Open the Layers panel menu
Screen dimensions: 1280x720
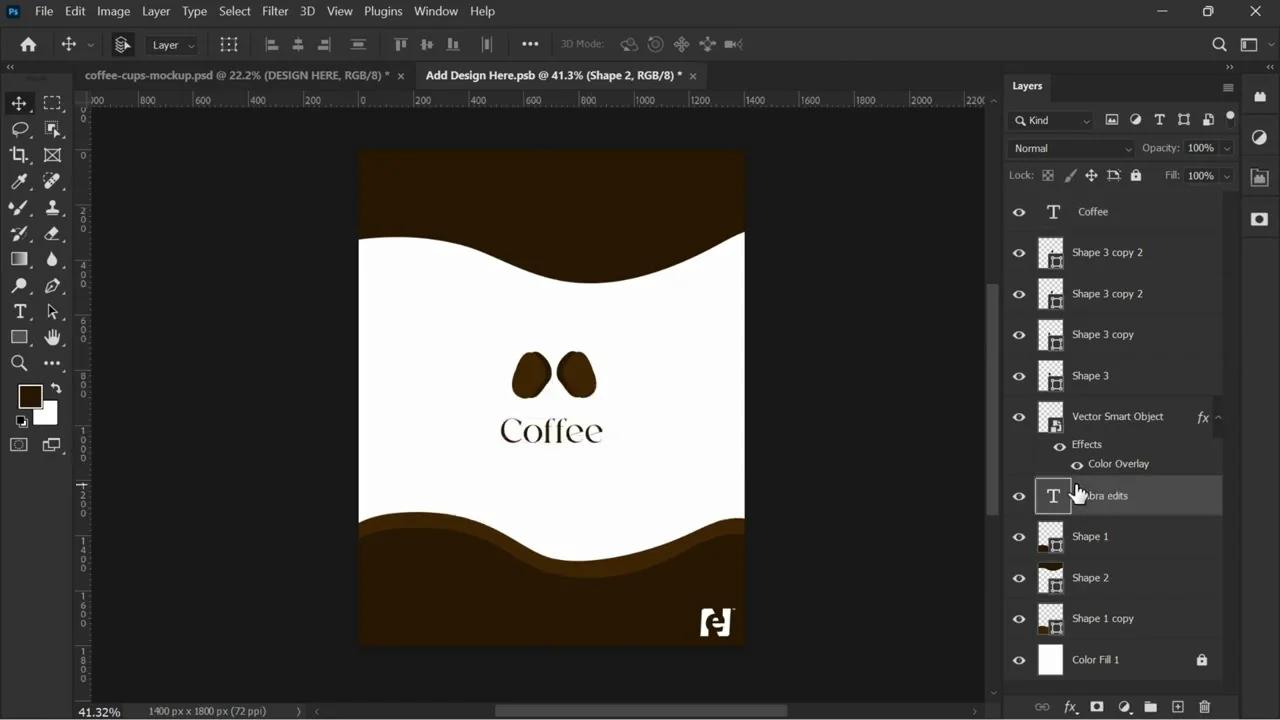click(1228, 87)
